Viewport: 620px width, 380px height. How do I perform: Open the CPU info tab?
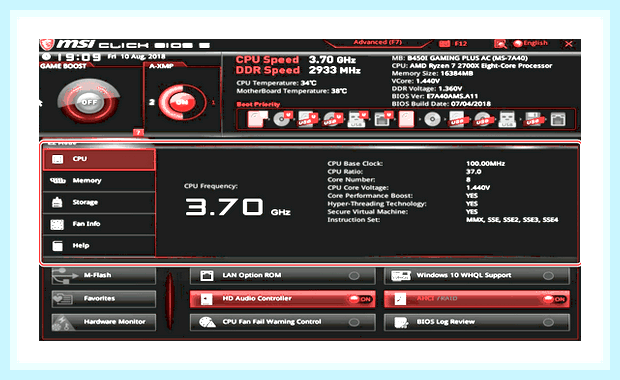[99, 159]
